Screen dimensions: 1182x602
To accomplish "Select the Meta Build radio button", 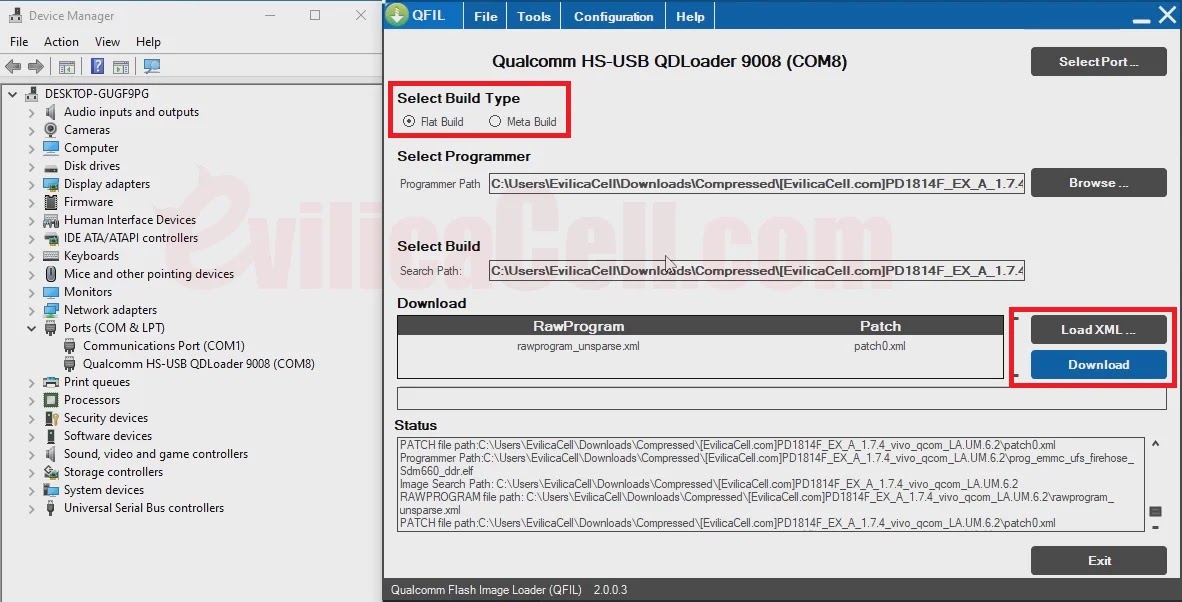I will [495, 122].
